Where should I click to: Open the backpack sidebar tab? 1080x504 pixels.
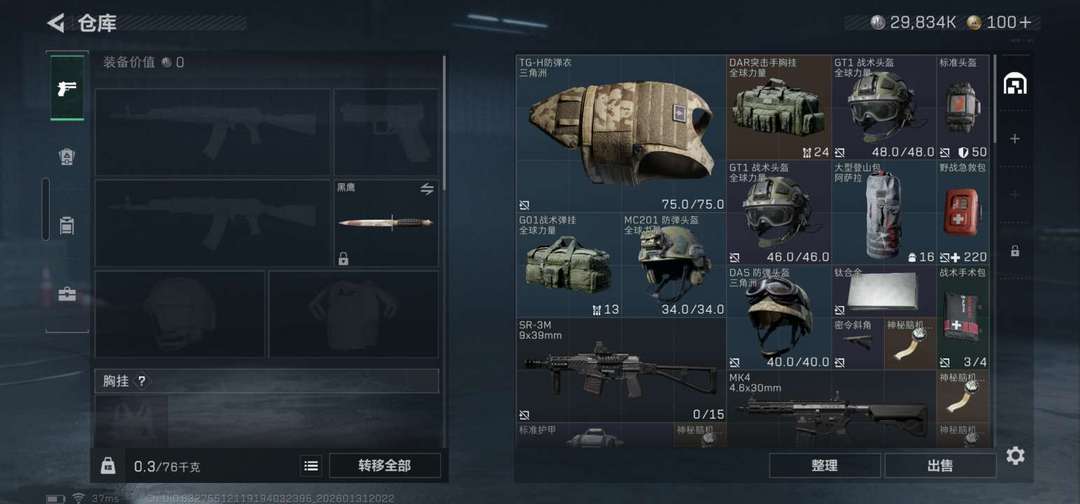click(67, 225)
